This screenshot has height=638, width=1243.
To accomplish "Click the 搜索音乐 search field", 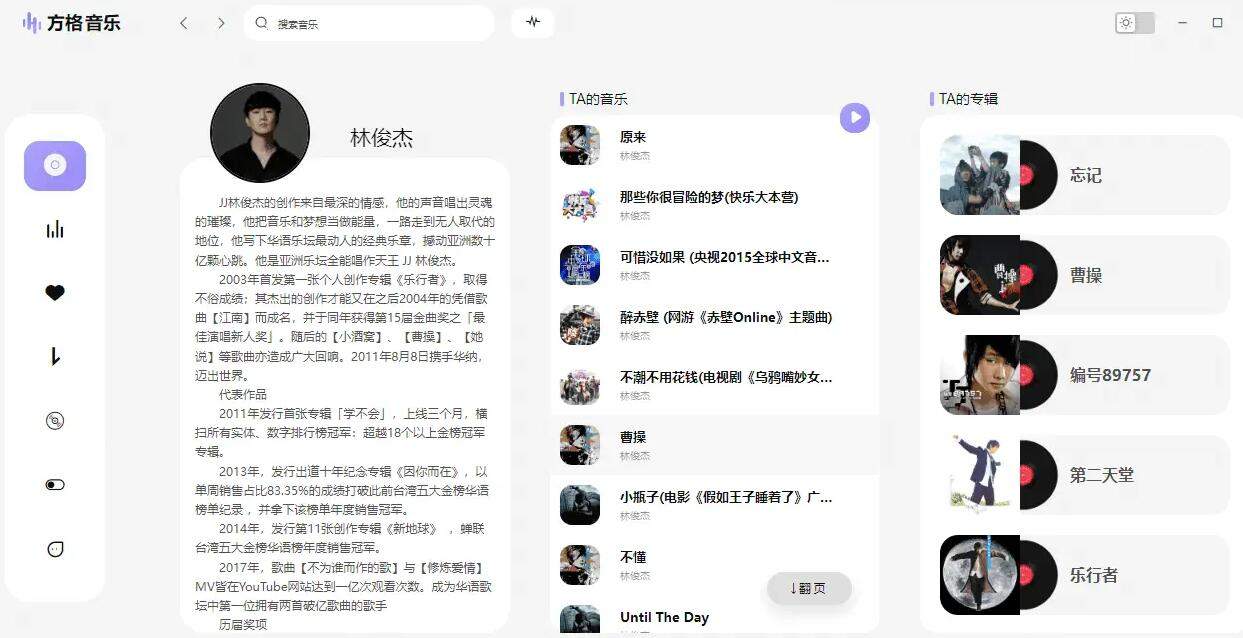I will pos(380,23).
